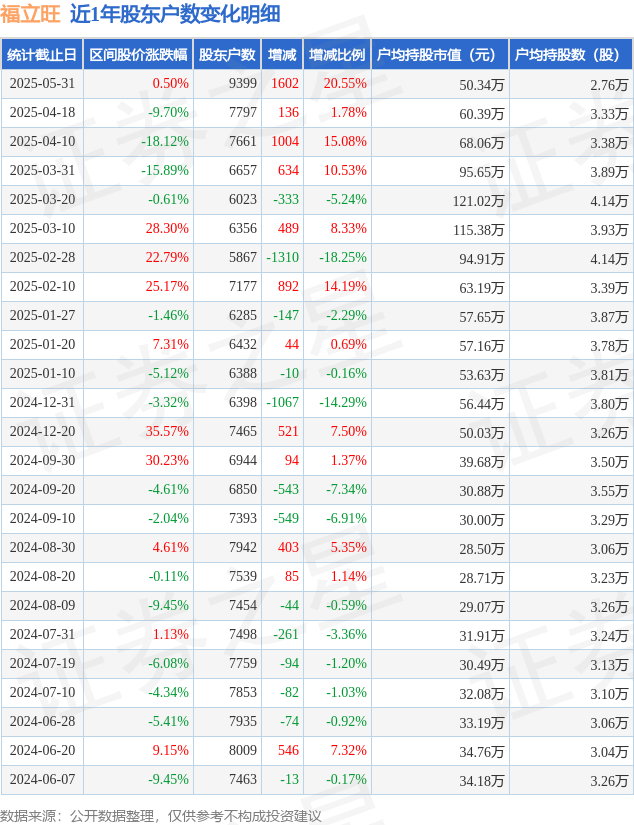Screen dimensions: 634x825
Task: Click the 户均持股数（股） column header
Action: pos(571,55)
